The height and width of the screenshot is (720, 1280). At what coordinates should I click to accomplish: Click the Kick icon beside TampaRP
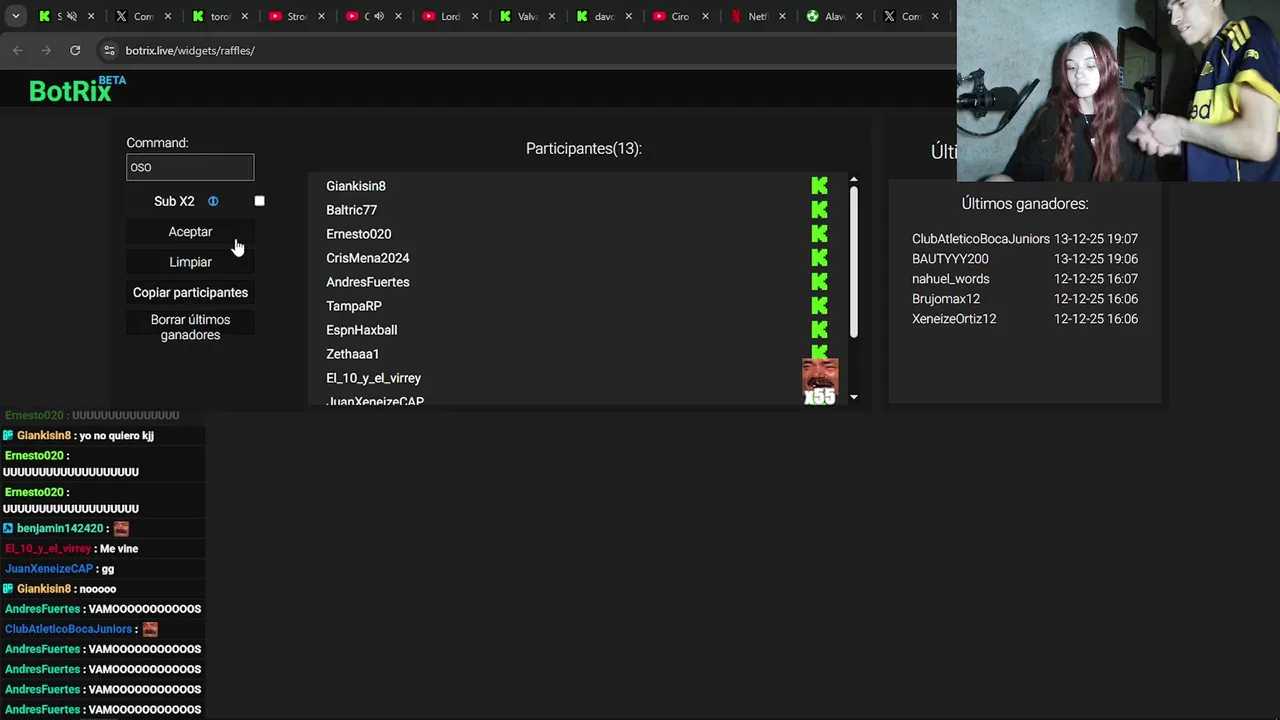[819, 306]
